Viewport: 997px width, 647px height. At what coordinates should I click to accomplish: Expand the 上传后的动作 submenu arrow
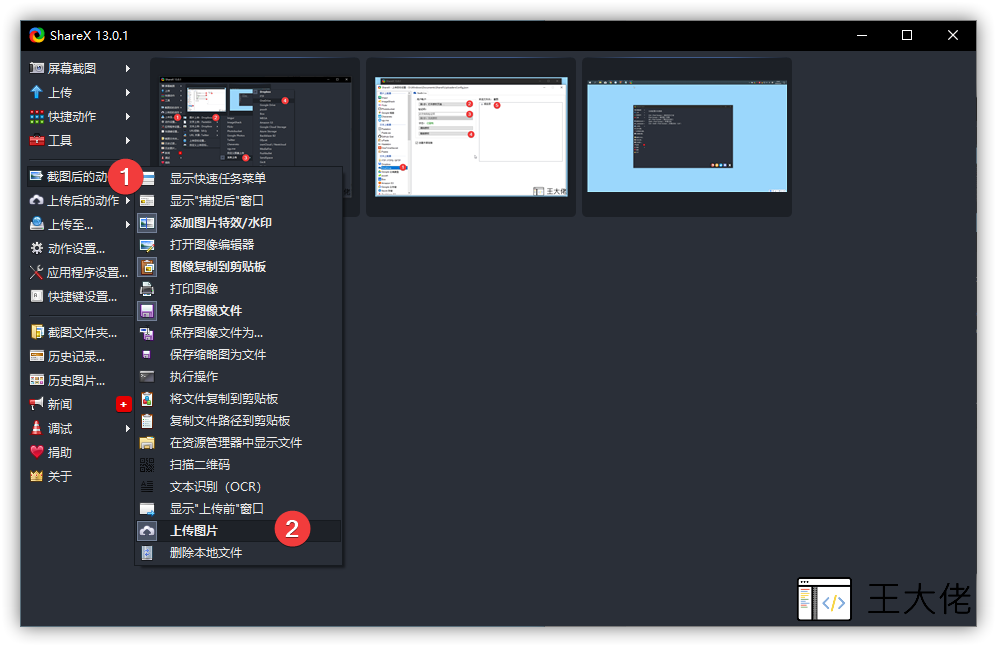click(128, 200)
